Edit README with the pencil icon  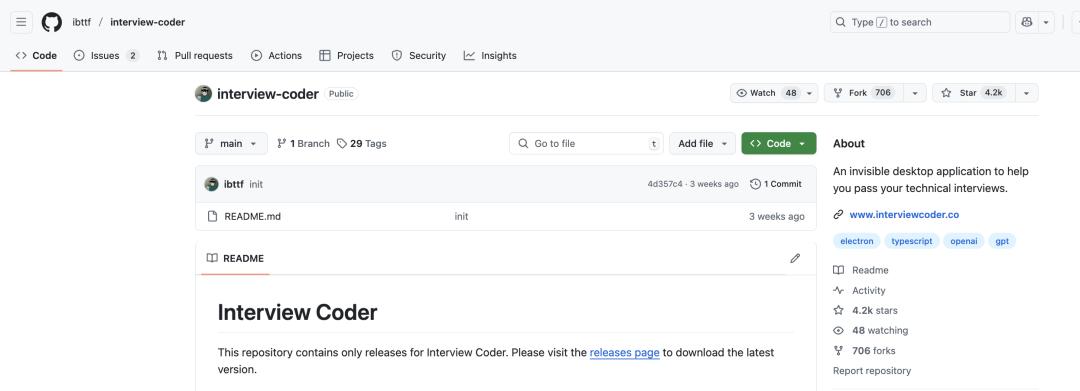[x=795, y=258]
